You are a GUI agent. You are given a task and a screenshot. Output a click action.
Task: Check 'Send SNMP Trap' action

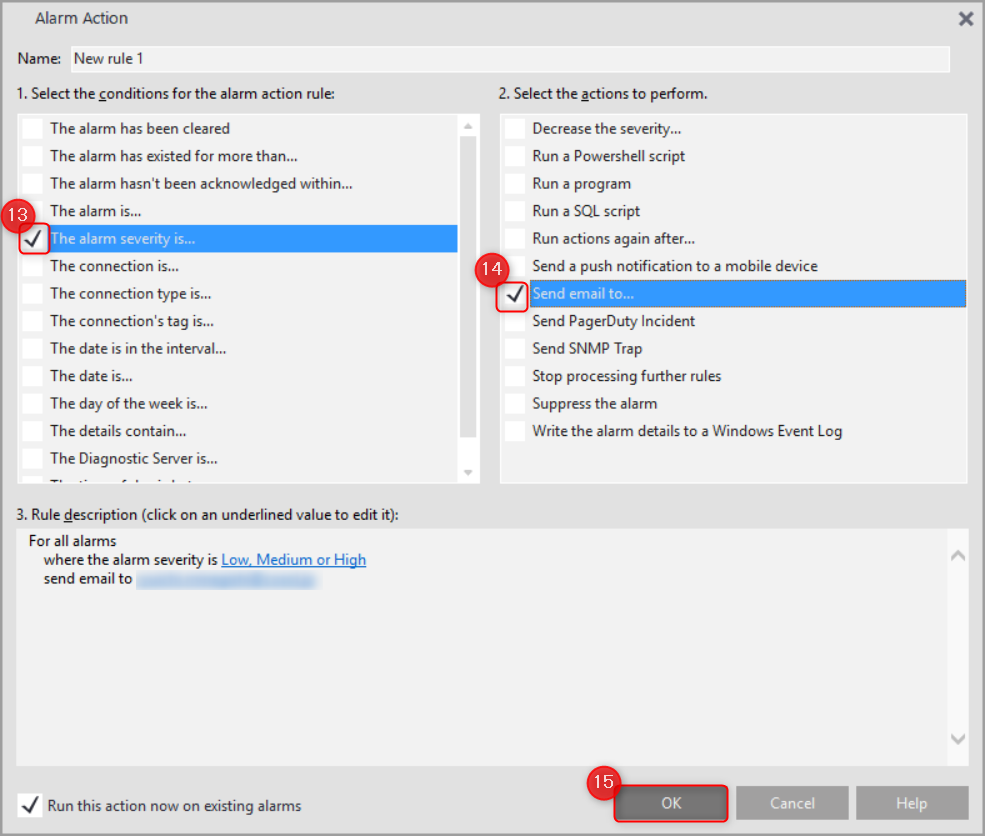(514, 349)
